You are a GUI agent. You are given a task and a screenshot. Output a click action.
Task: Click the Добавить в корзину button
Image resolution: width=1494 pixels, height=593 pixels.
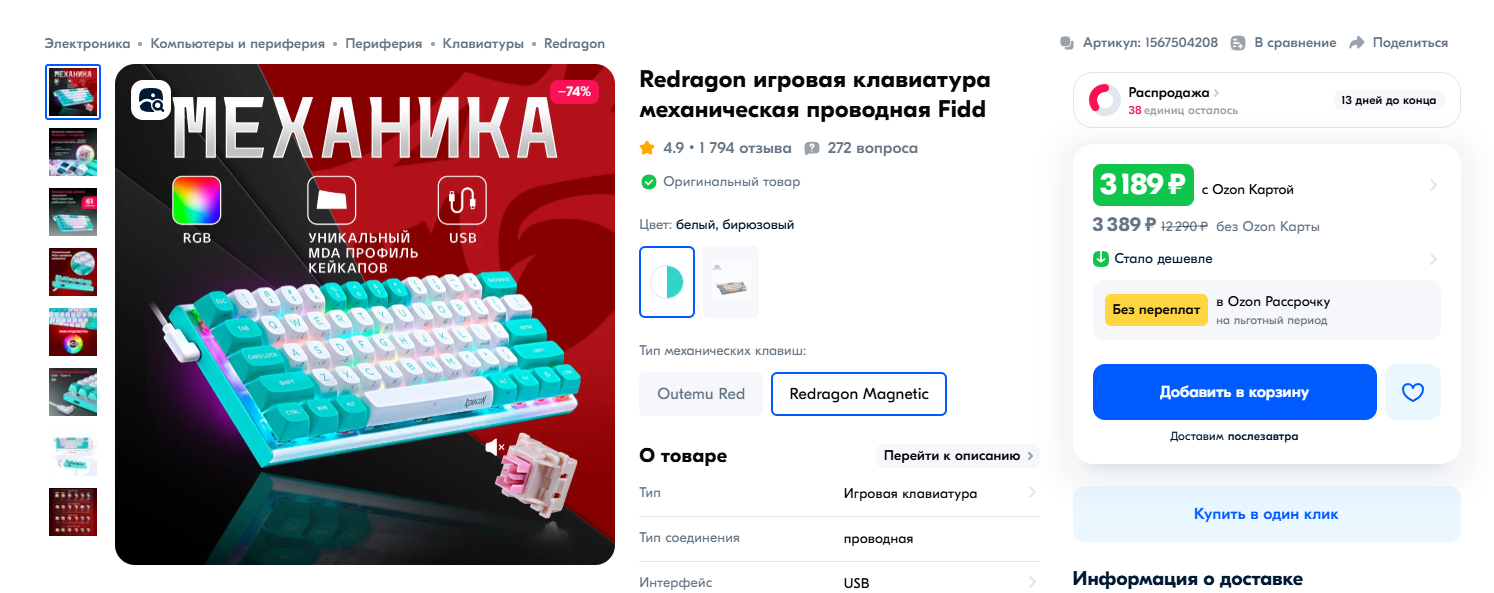(x=1234, y=392)
